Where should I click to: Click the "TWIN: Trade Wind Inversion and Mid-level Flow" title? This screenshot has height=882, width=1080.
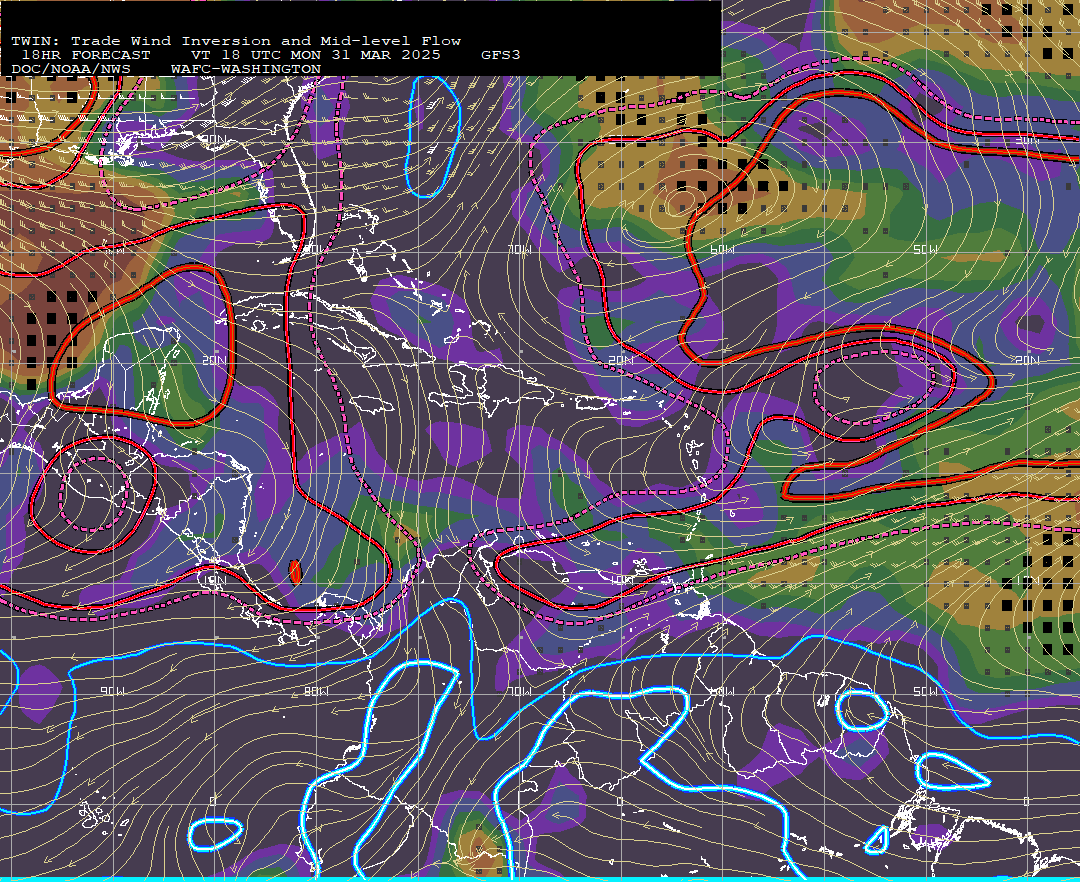click(236, 41)
